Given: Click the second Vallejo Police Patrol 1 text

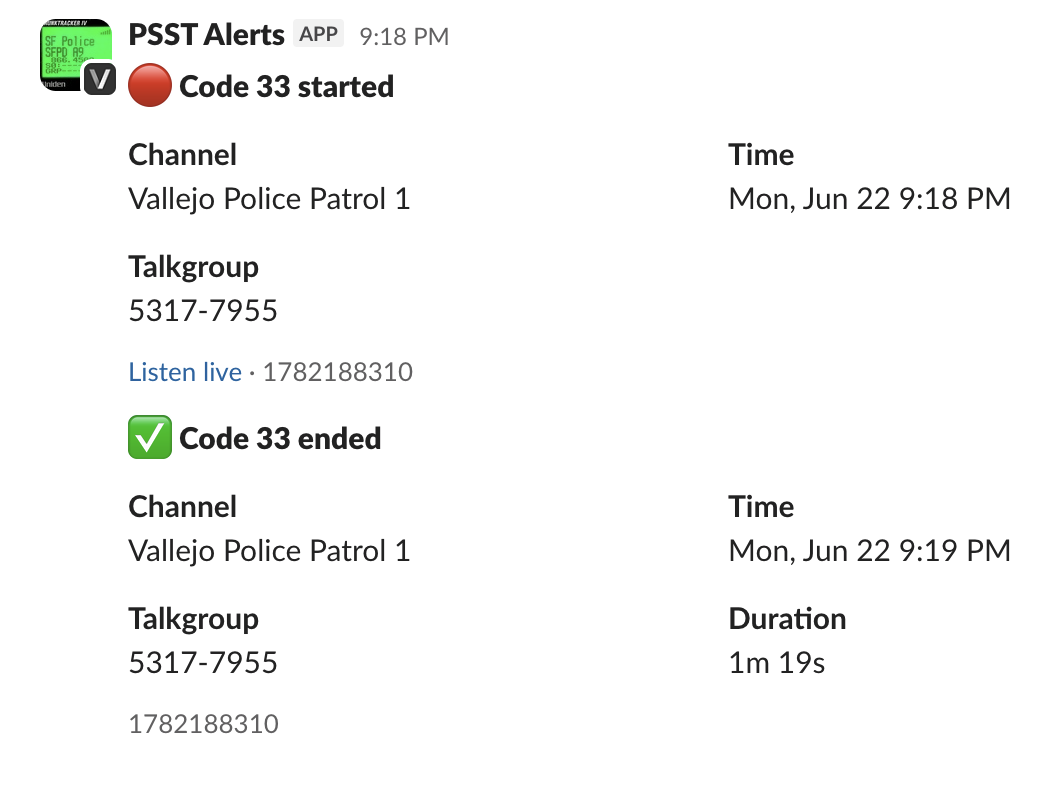Looking at the screenshot, I should click(269, 550).
